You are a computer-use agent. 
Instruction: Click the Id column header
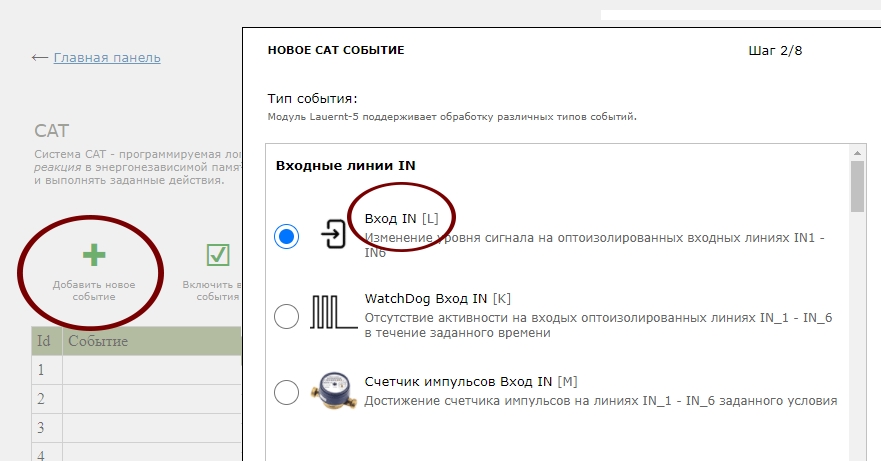pos(45,341)
